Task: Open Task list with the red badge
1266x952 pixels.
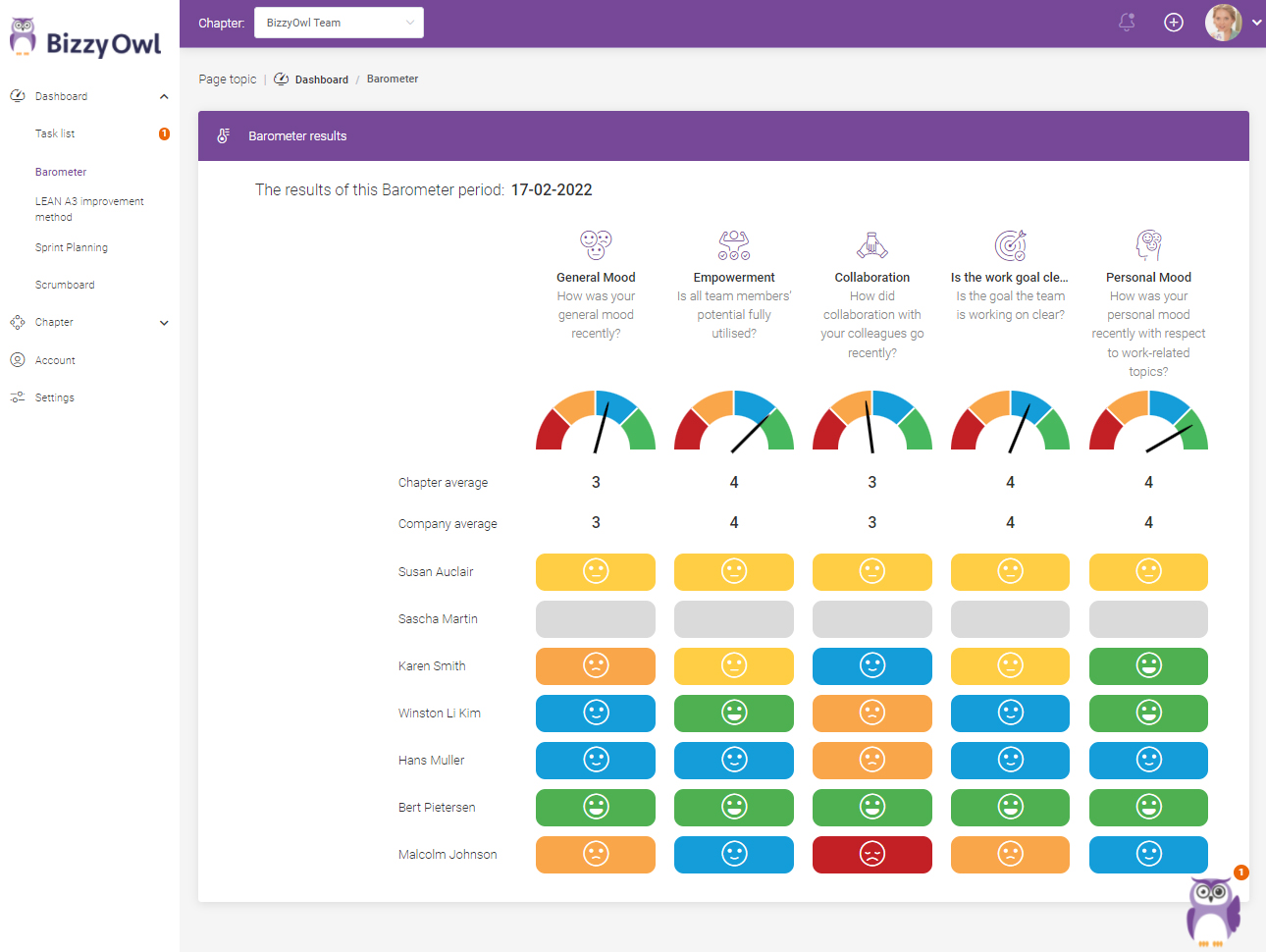Action: pyautogui.click(x=54, y=132)
